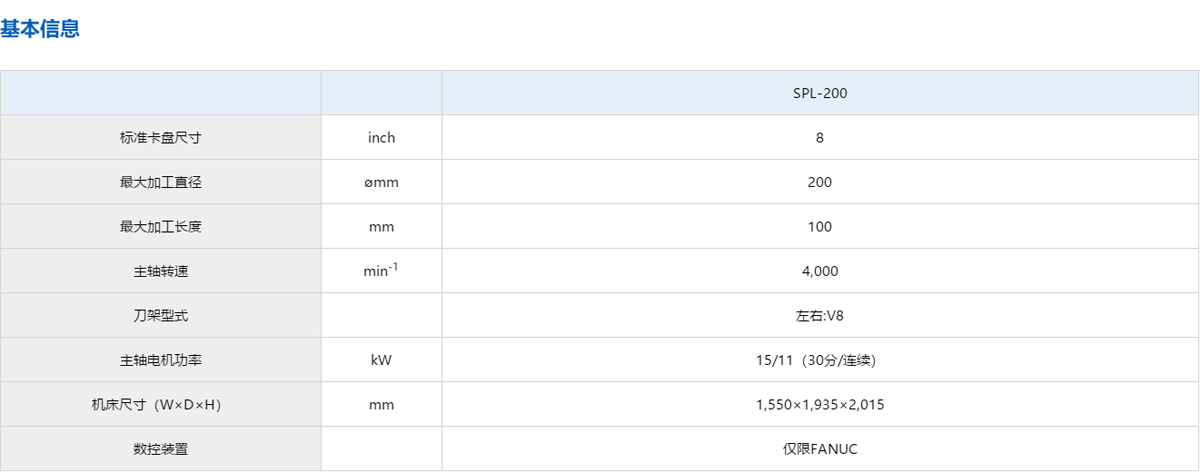
Task: Select the inch unit cell
Action: point(381,138)
